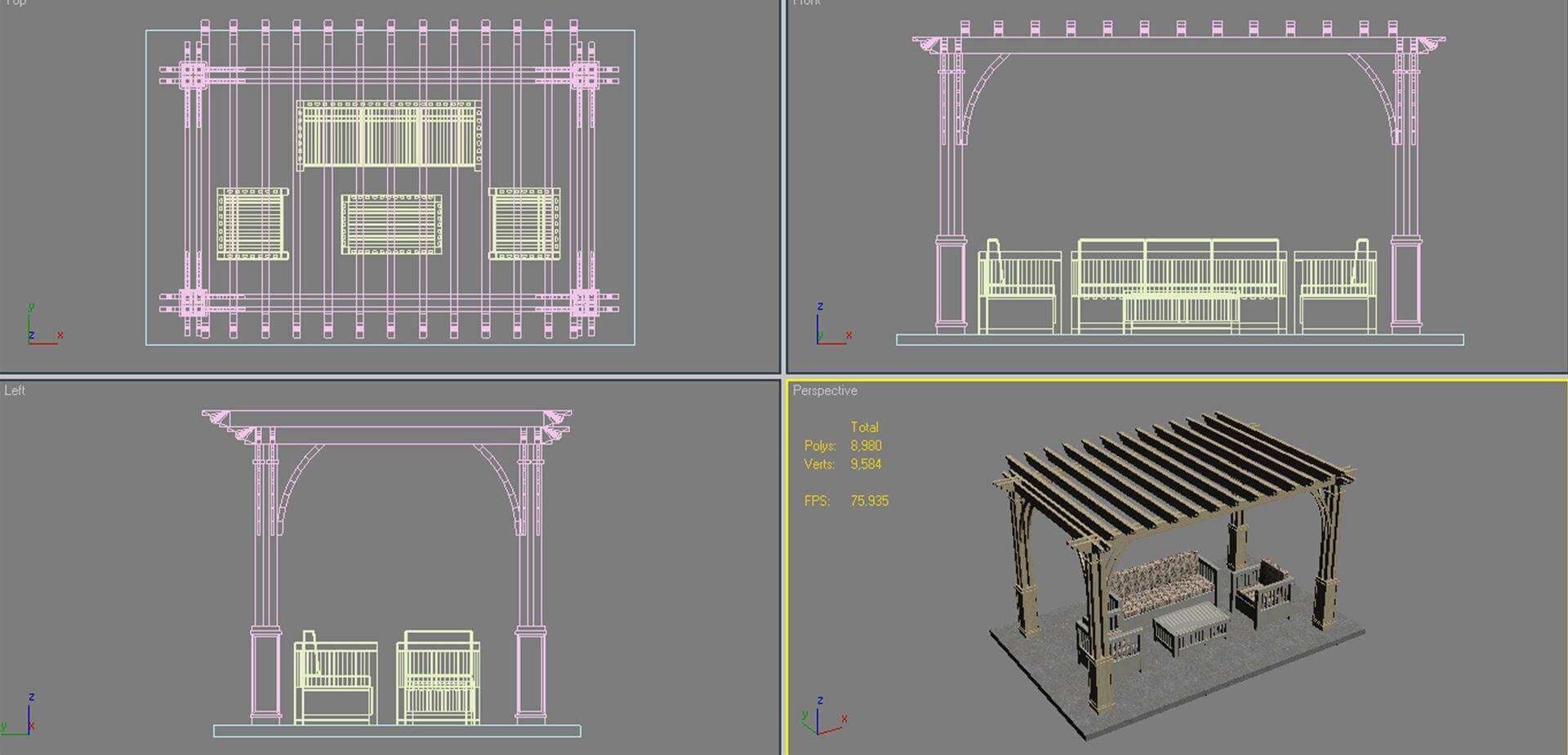This screenshot has width=1568, height=755.
Task: Select the center coffee table in Top viewport
Action: pos(391,224)
